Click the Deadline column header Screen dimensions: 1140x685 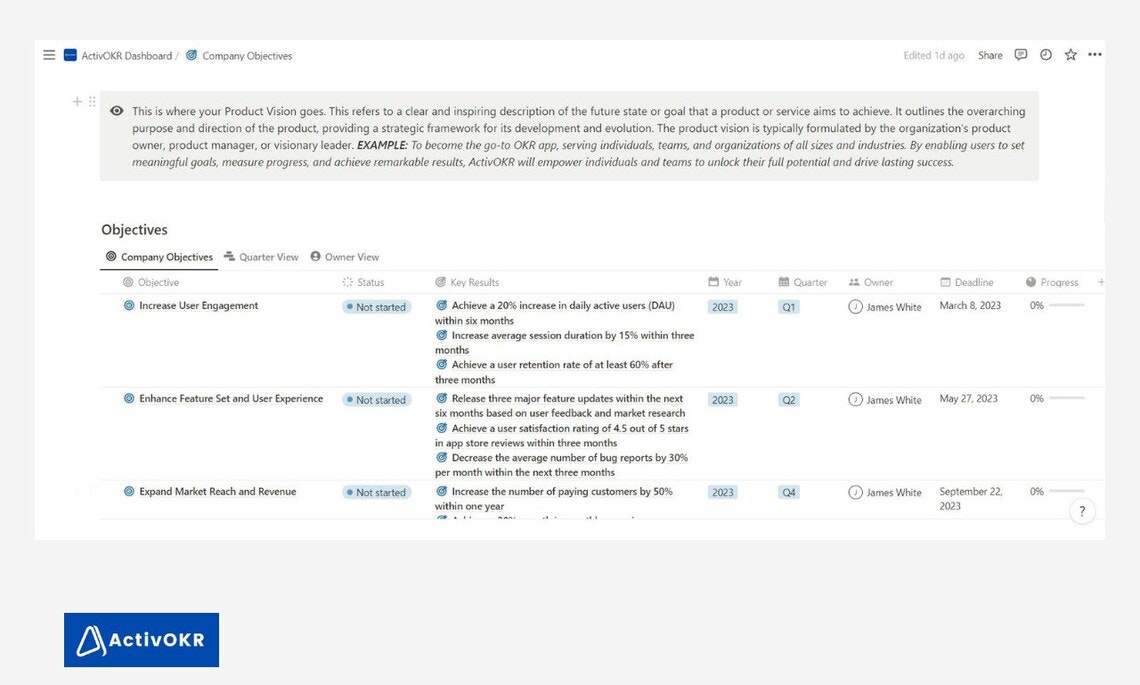966,282
